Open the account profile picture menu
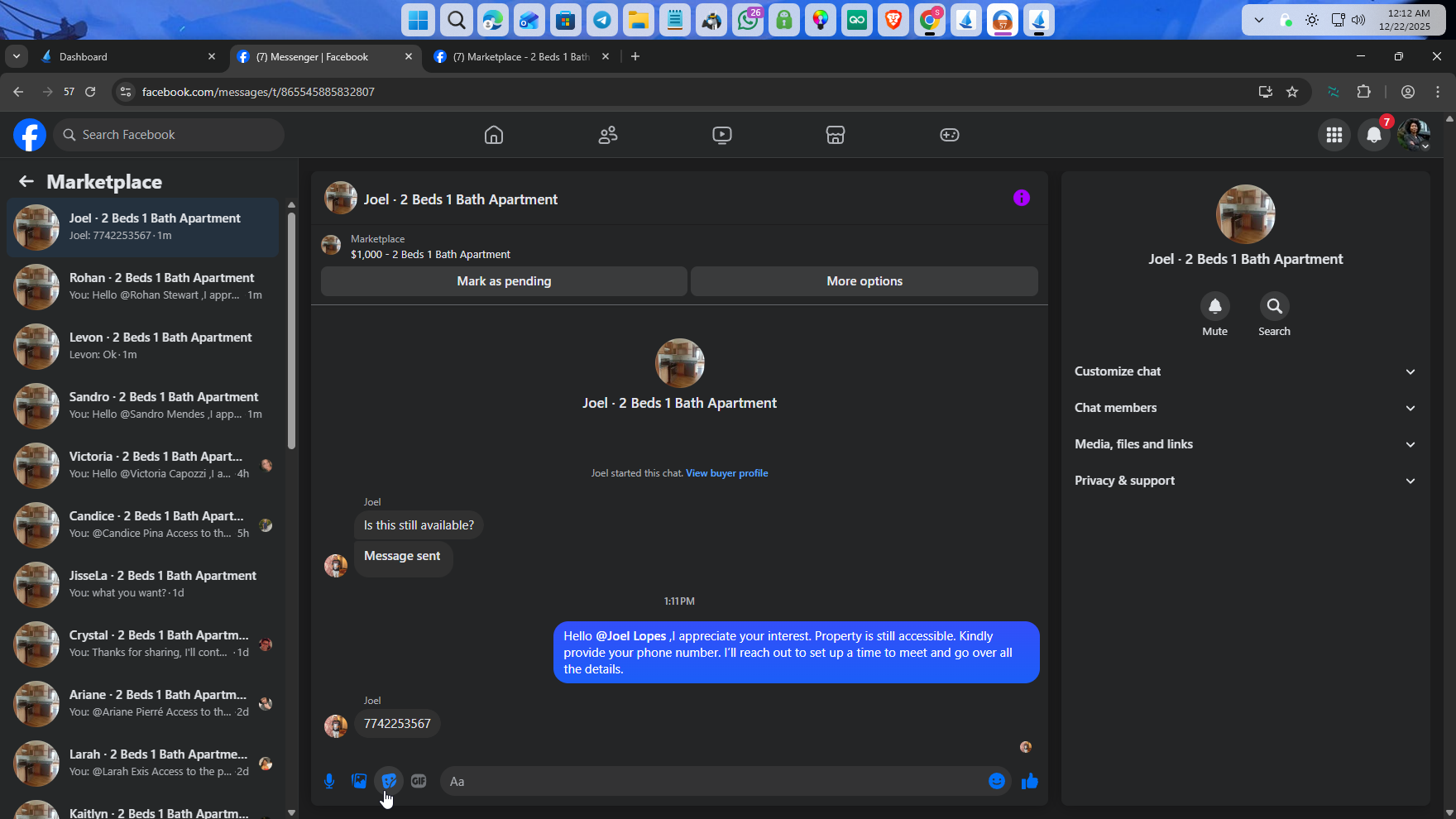 1414,135
